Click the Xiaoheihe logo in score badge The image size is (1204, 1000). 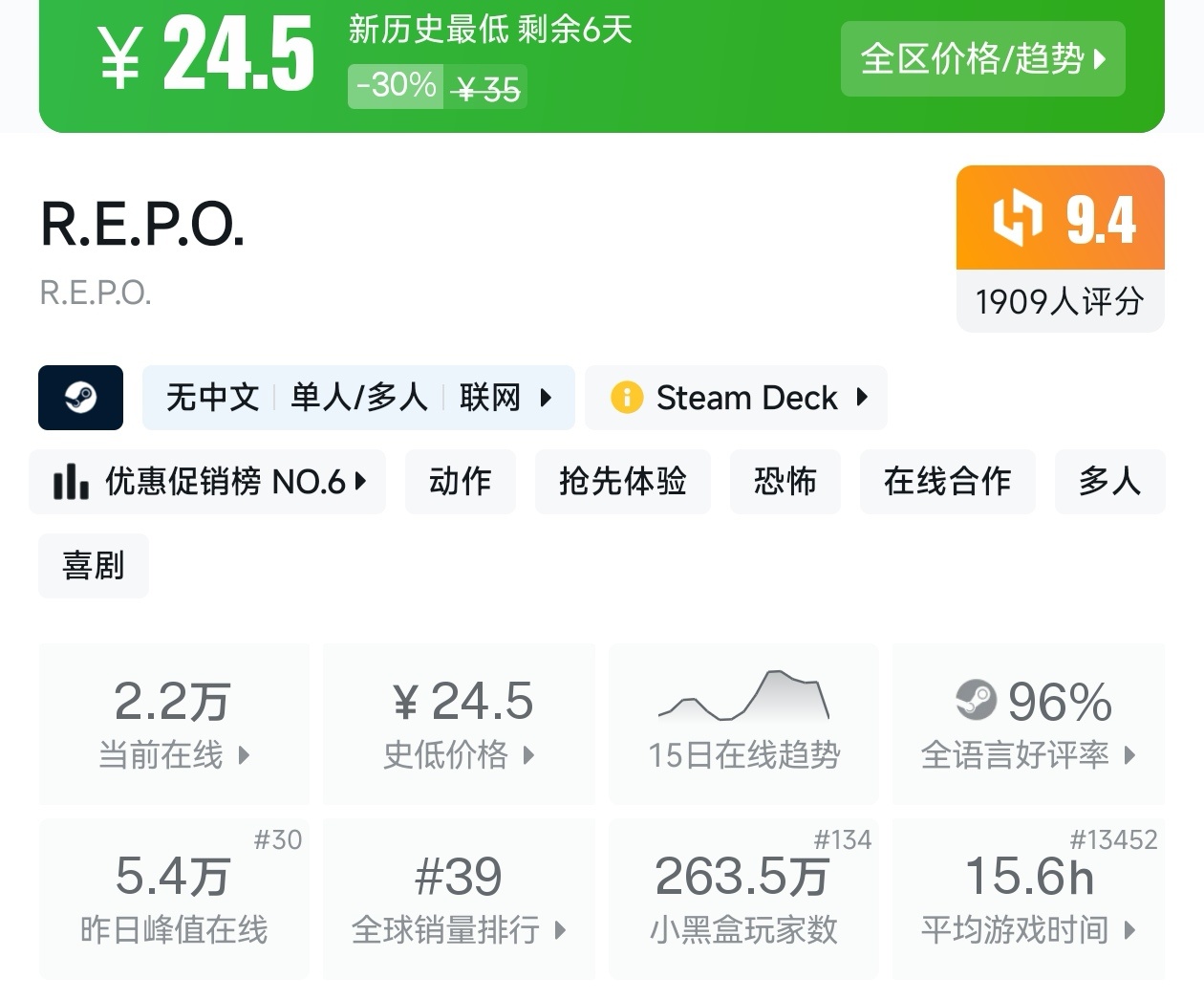pos(1017,218)
